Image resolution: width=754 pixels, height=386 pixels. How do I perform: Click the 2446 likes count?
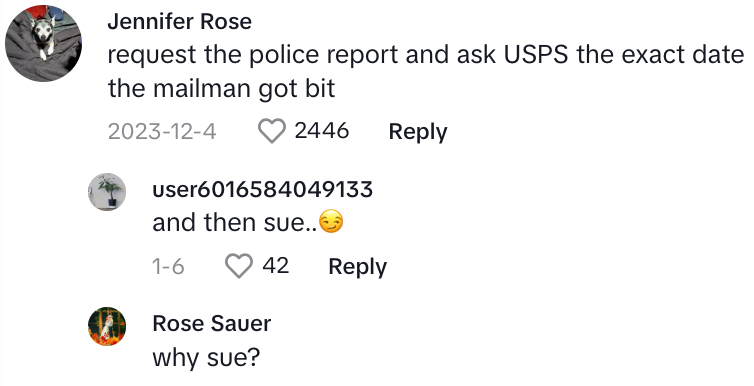(x=322, y=131)
